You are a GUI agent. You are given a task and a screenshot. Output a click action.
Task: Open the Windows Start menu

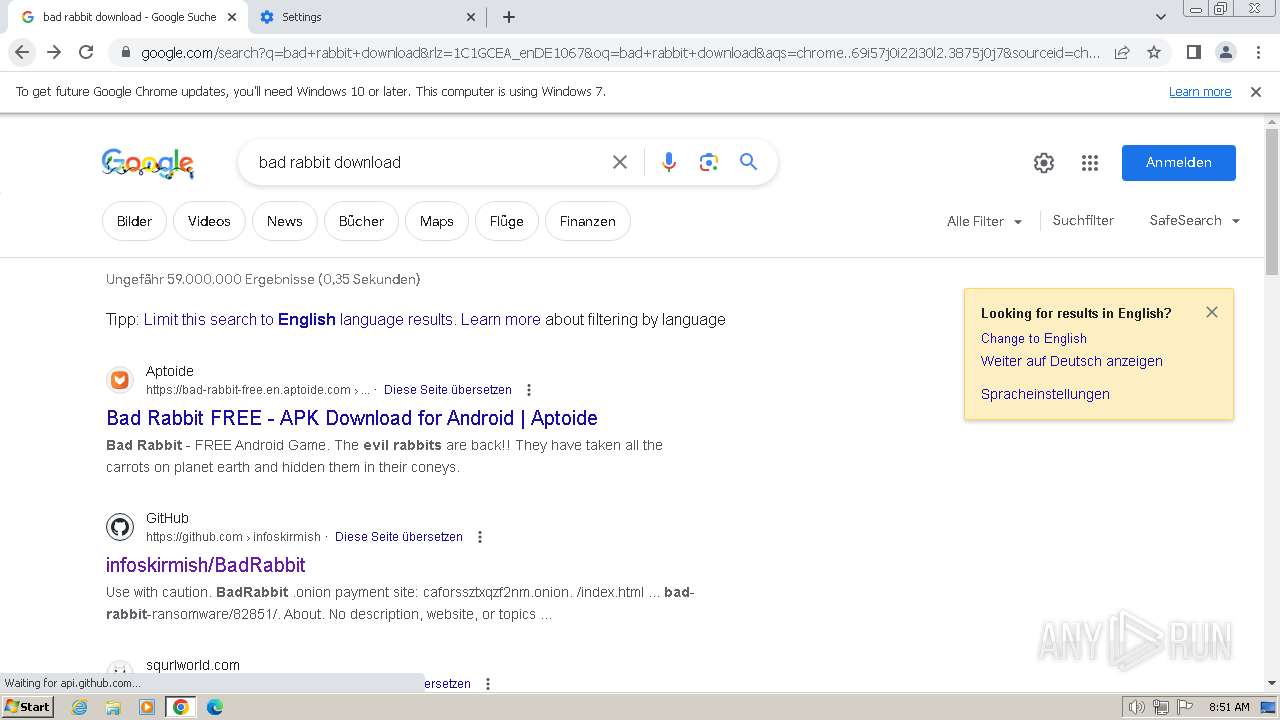(27, 707)
